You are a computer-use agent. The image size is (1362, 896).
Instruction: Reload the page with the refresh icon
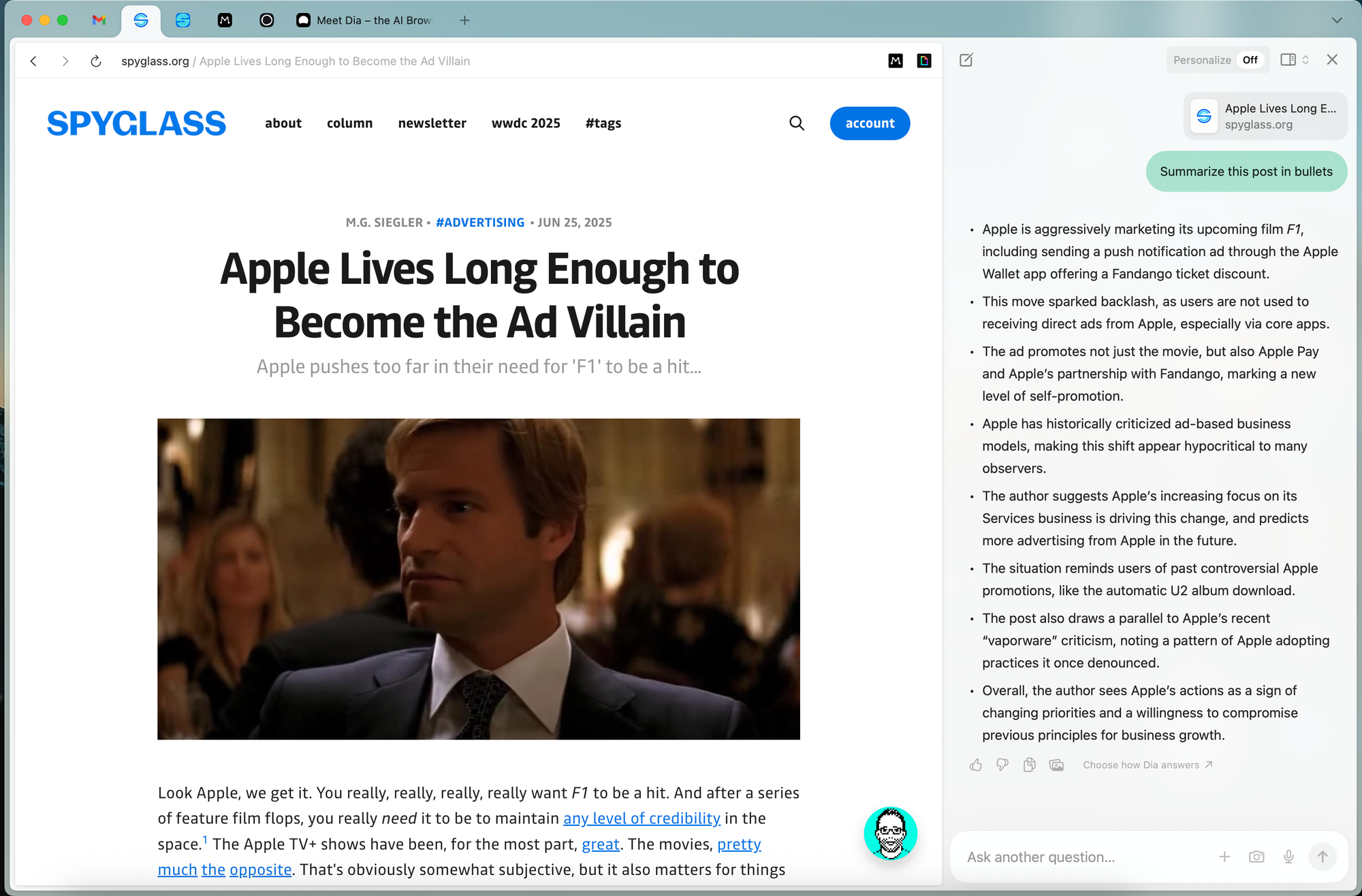[96, 61]
